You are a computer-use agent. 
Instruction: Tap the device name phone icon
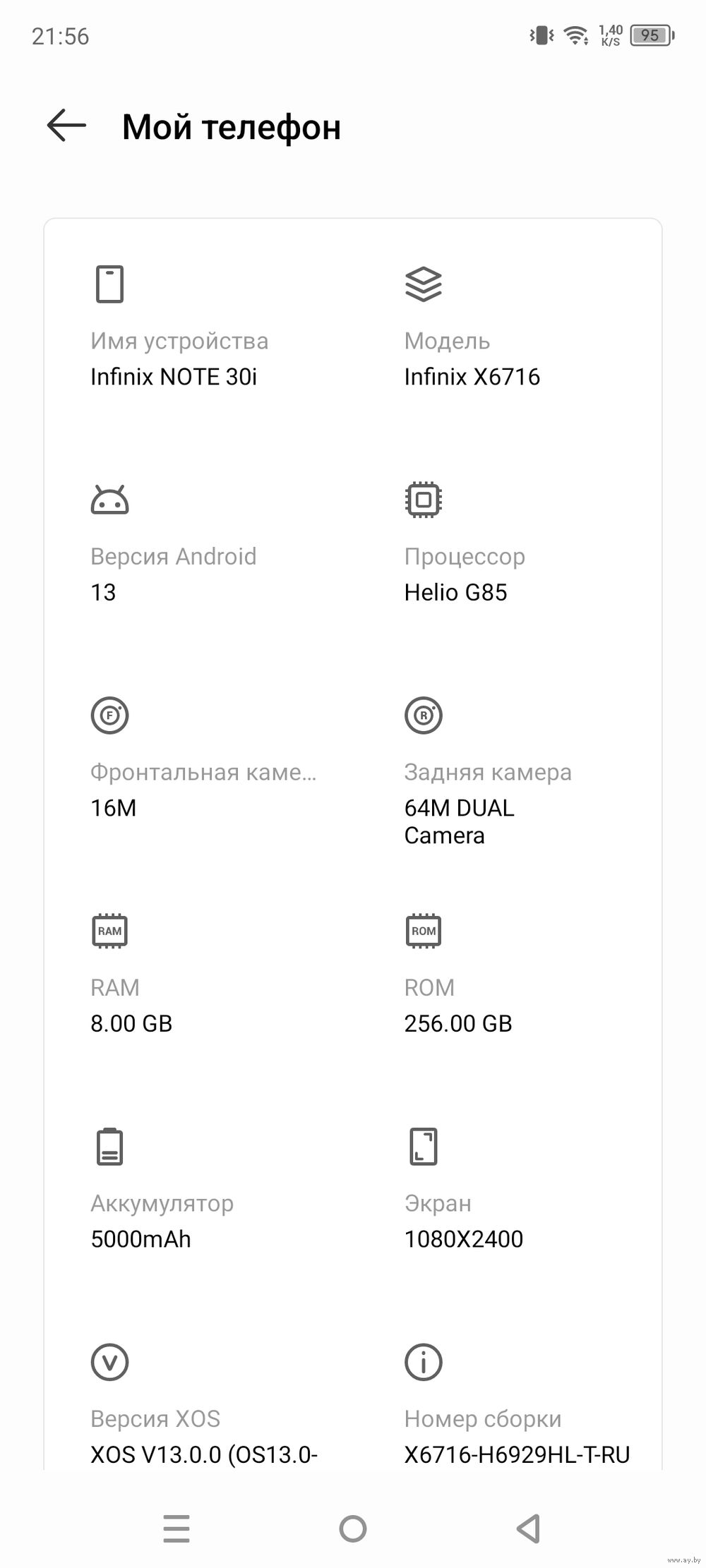pos(109,284)
